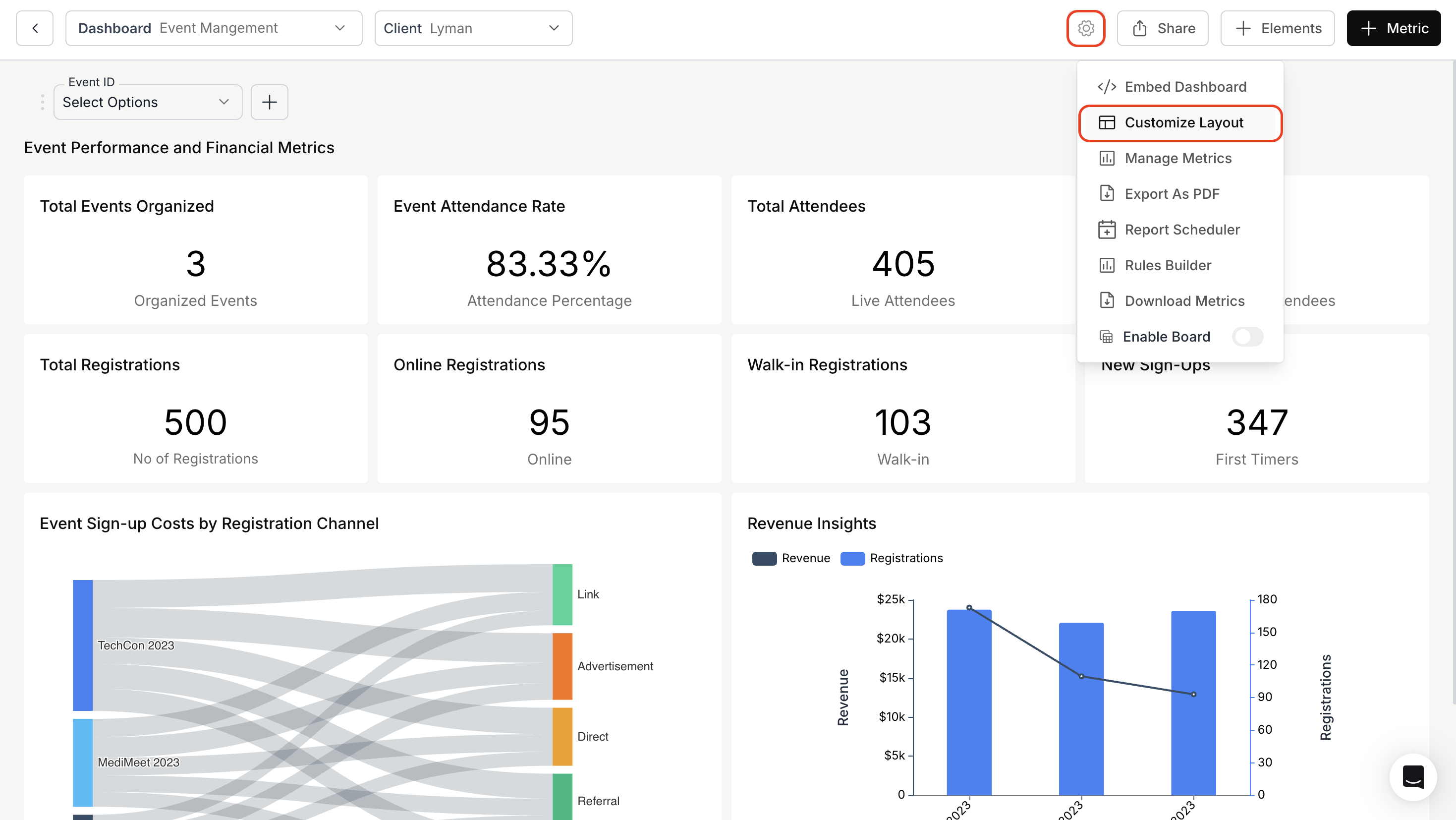
Task: Click the black Metric button
Action: (1393, 28)
